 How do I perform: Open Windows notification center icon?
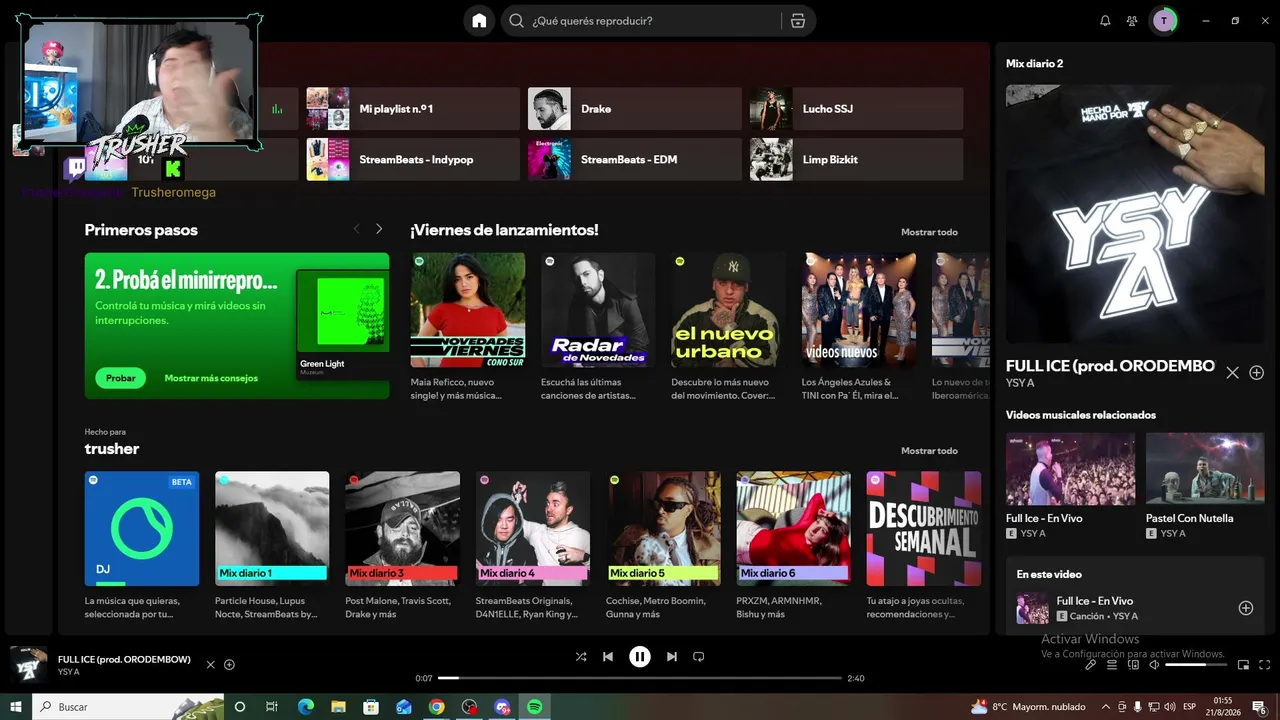[x=1259, y=707]
